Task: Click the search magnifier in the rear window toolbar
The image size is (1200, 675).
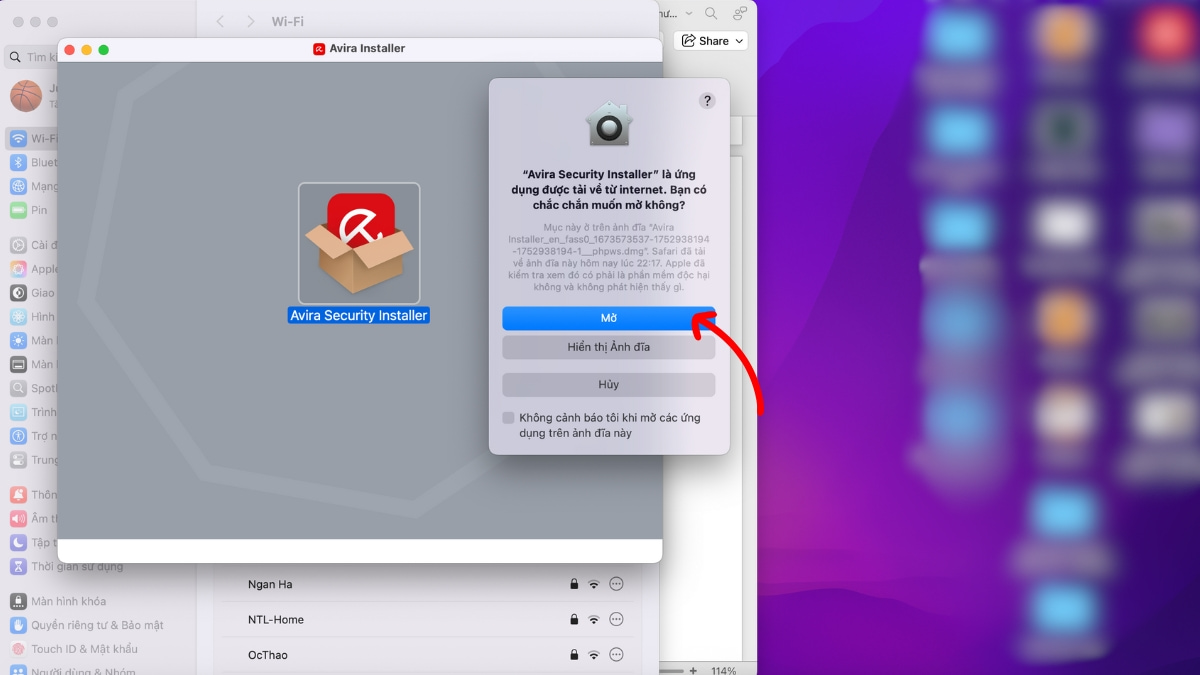Action: click(711, 14)
